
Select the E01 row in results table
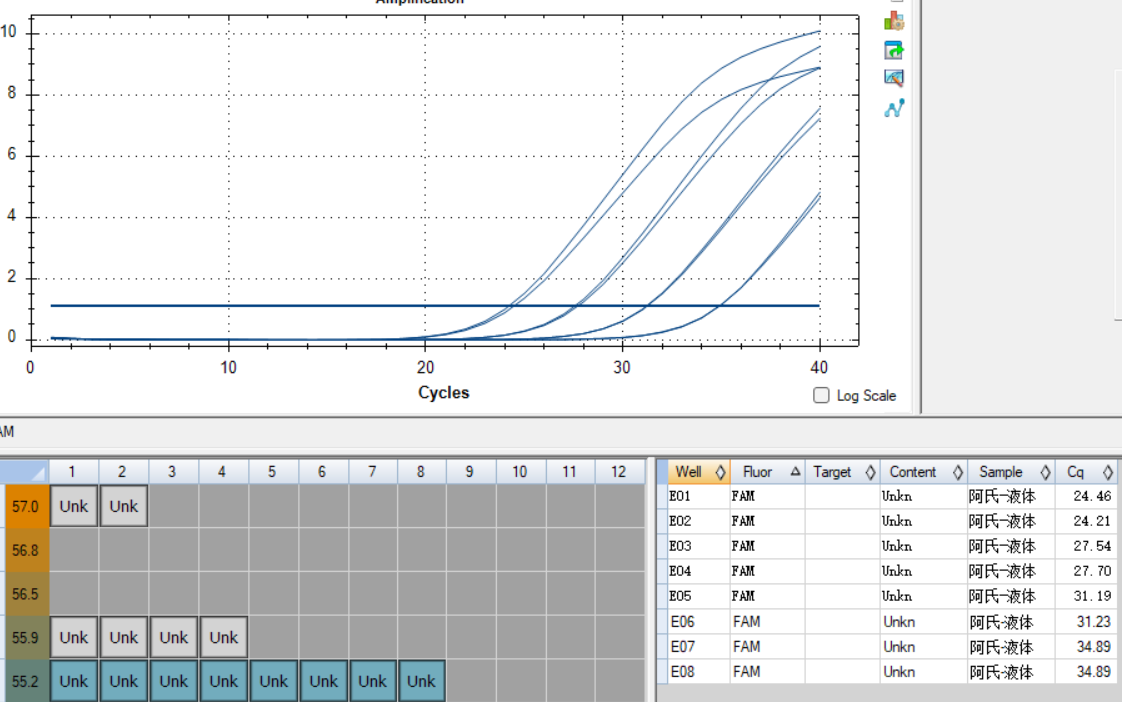pos(887,496)
